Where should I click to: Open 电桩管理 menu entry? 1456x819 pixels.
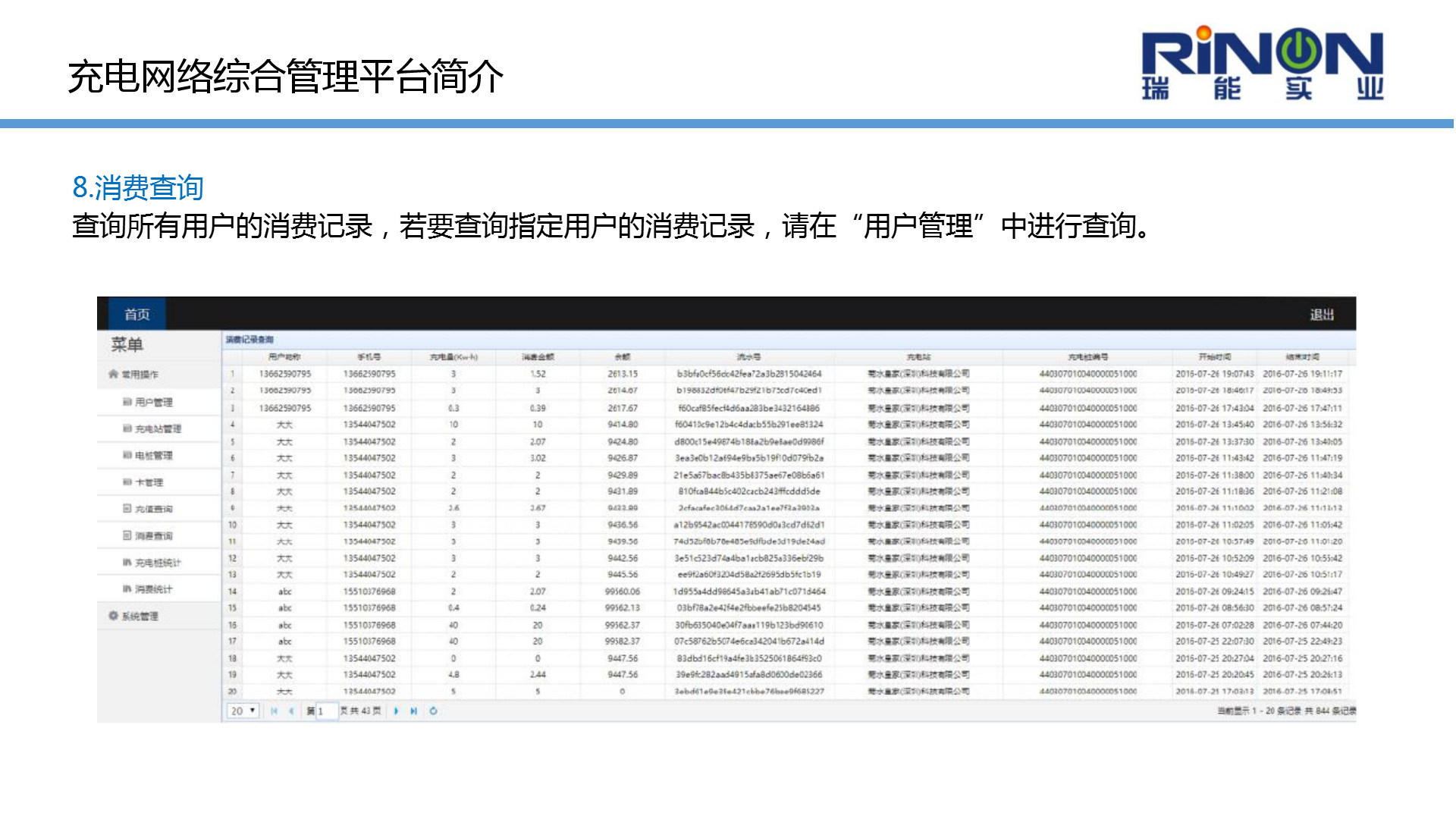(x=153, y=455)
